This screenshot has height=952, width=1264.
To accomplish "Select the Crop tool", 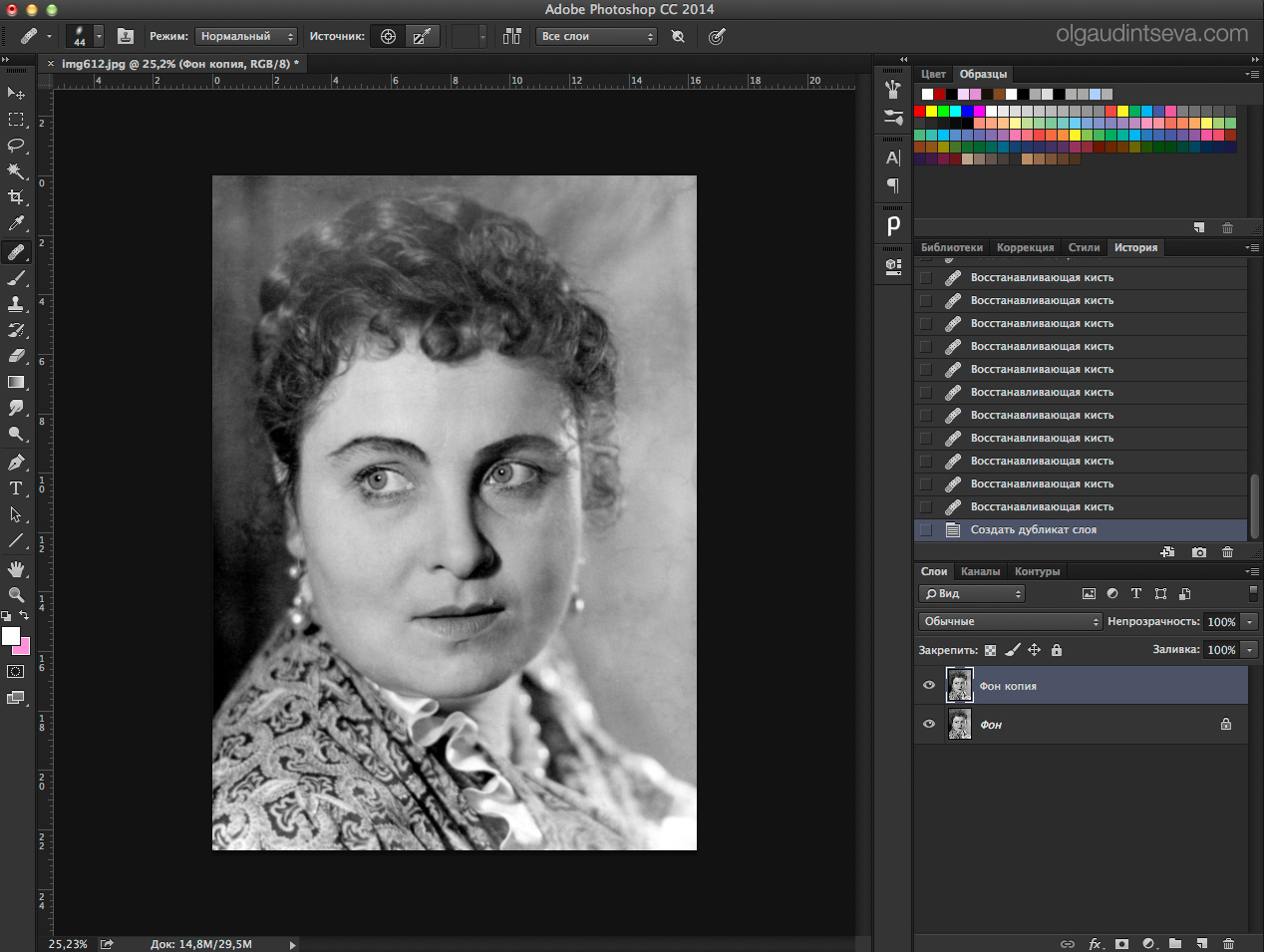I will pyautogui.click(x=16, y=197).
